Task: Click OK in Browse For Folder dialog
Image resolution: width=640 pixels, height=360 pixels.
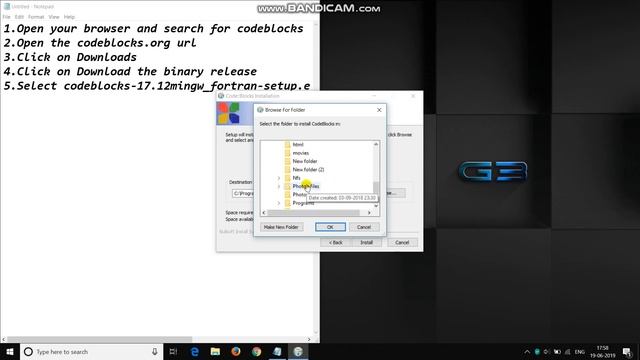Action: click(x=330, y=227)
